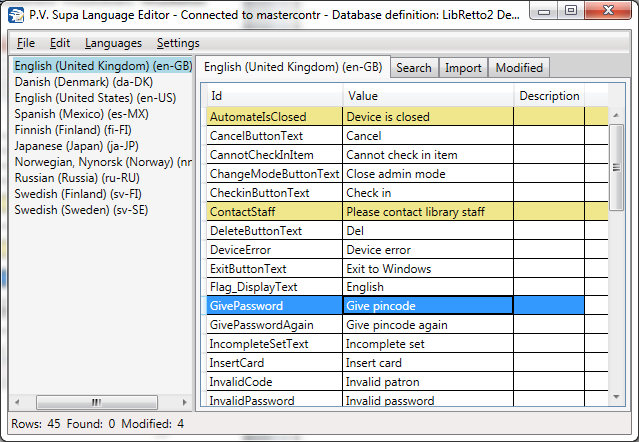Click the application icon in the title bar
This screenshot has height=442, width=639.
(x=14, y=12)
